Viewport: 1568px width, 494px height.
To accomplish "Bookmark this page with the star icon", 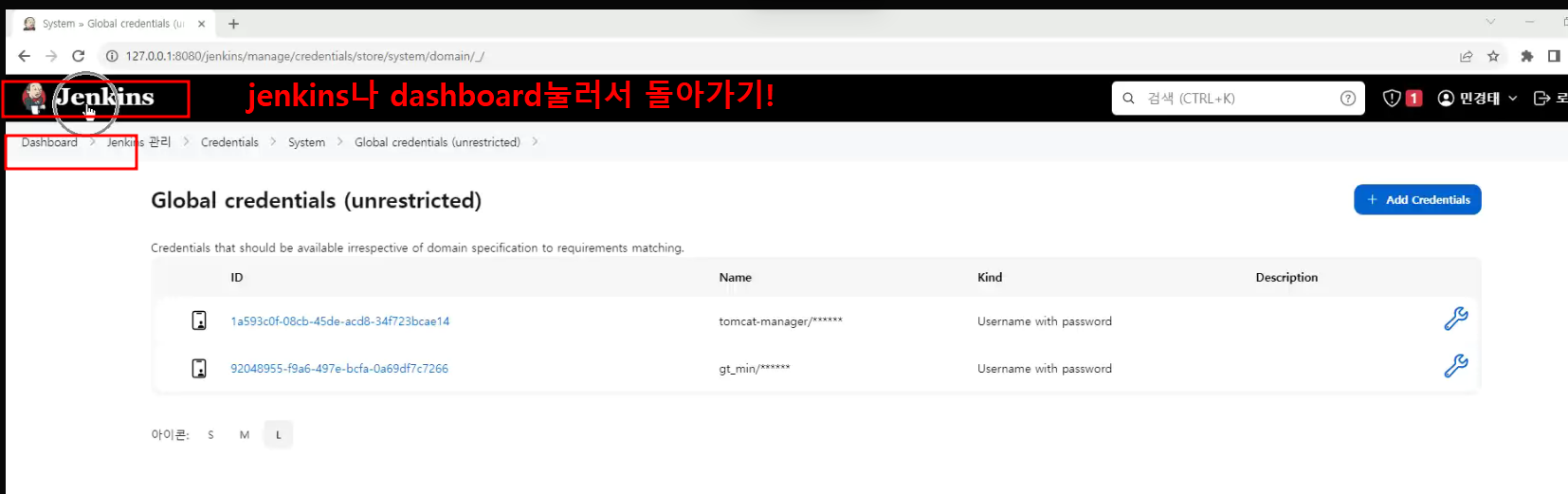I will [x=1493, y=56].
